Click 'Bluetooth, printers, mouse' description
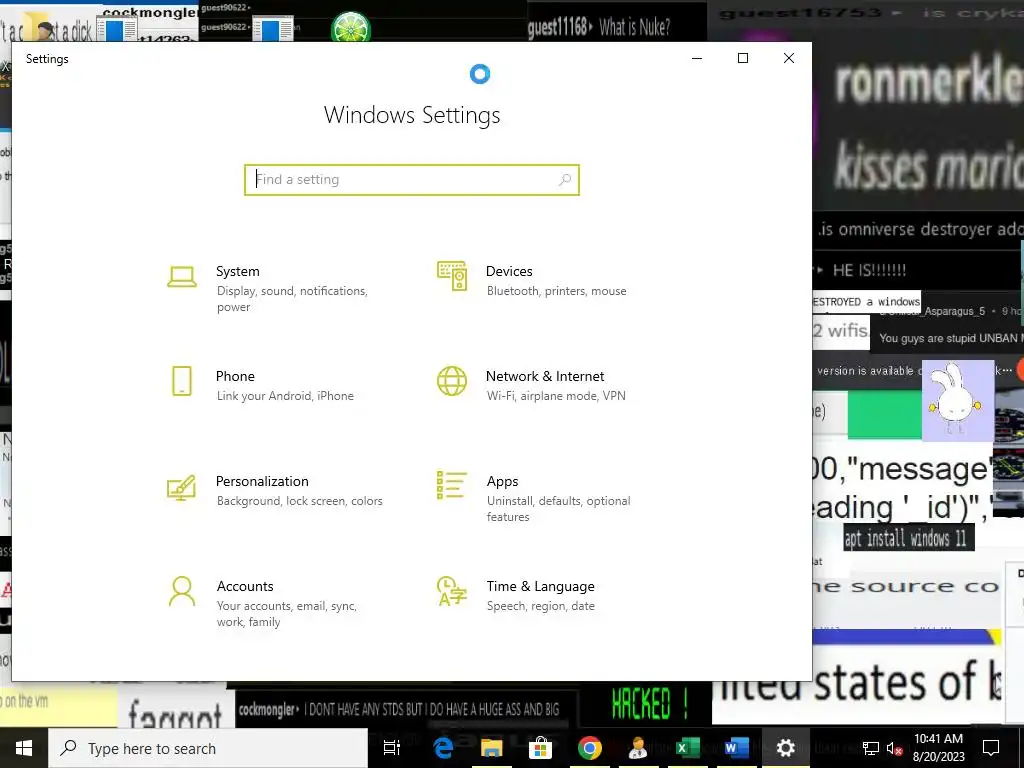The height and width of the screenshot is (768, 1024). 556,291
